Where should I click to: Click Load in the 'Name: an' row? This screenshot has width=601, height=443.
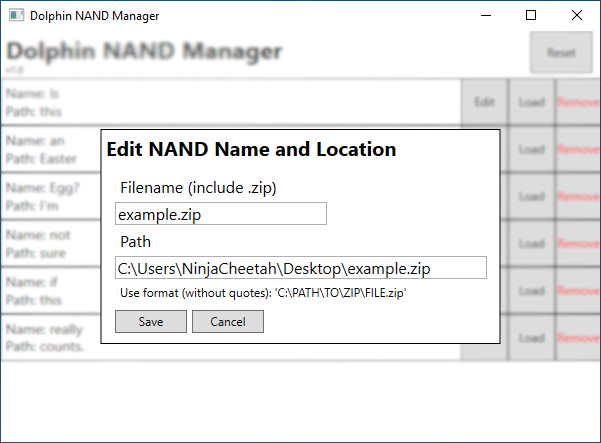532,149
